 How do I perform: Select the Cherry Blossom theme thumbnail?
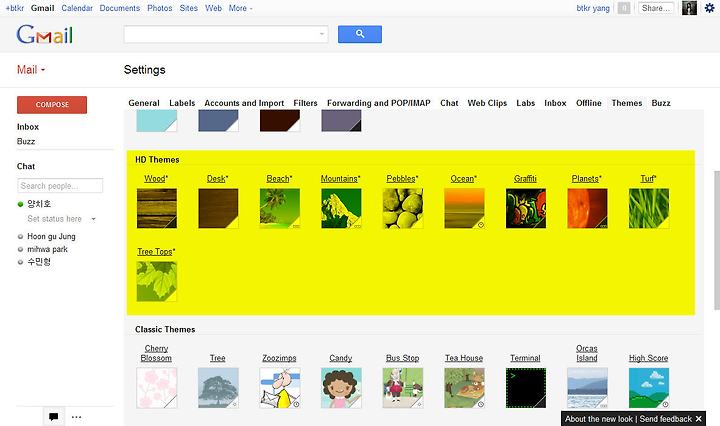(157, 388)
